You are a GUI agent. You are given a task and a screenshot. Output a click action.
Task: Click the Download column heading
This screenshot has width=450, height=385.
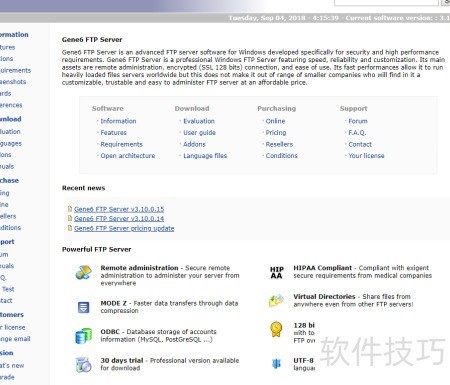[192, 108]
